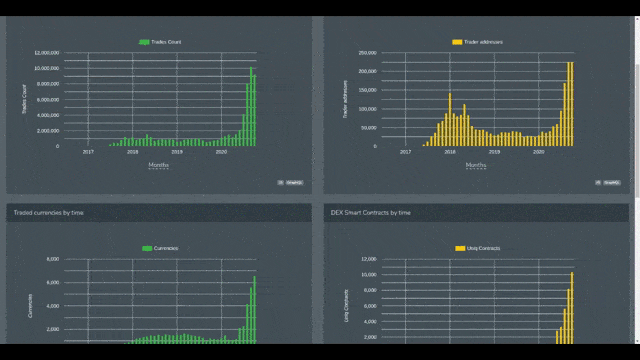
Task: Click the early-2018 peak bar in Trader addresses chart
Action: point(450,120)
